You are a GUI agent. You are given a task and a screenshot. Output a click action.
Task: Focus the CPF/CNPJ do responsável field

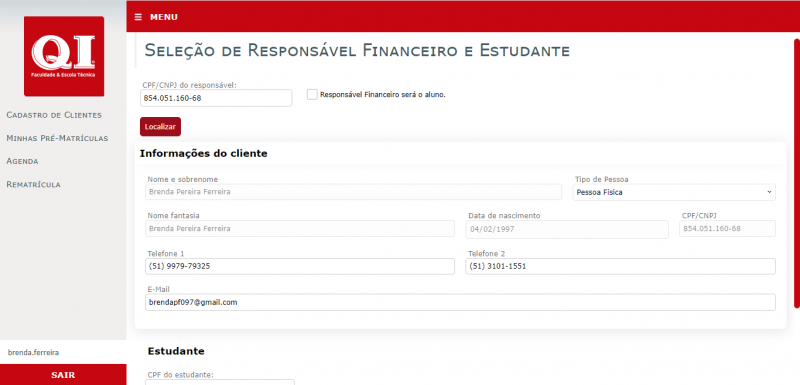(x=216, y=98)
